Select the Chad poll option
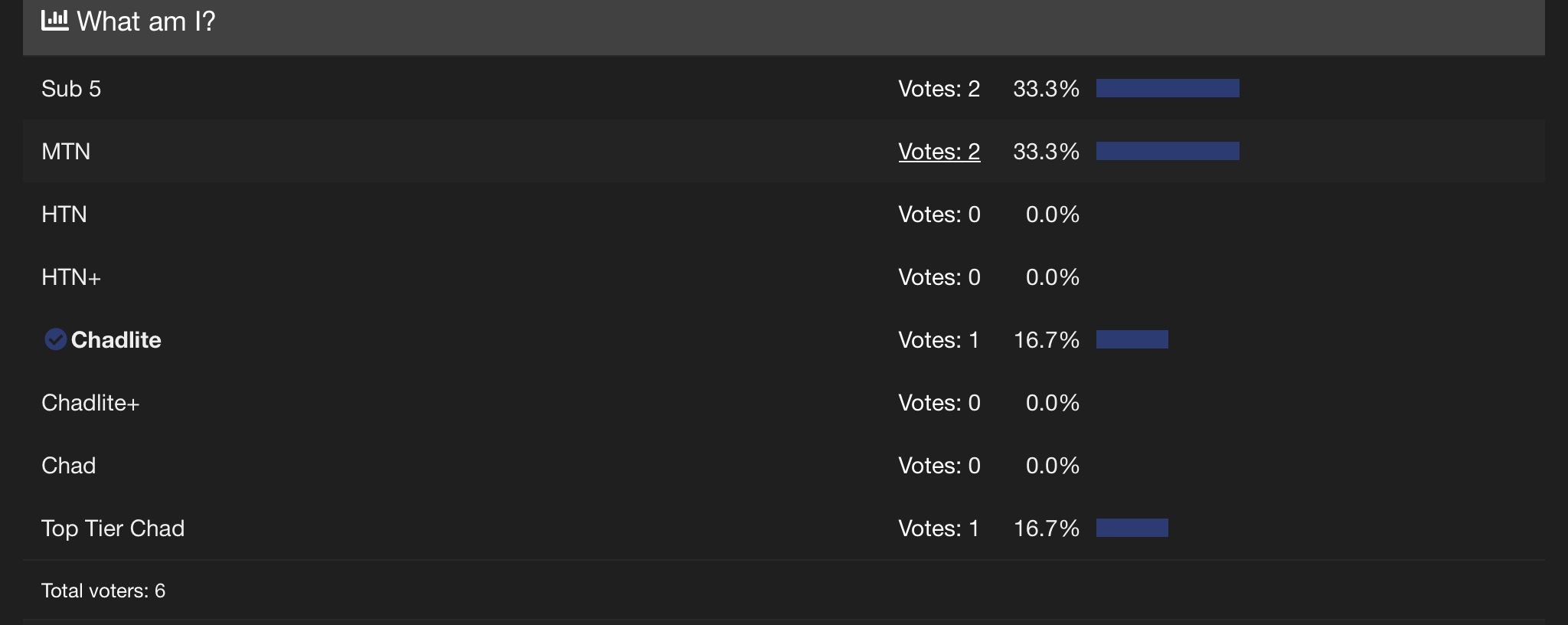1568x625 pixels. (69, 466)
